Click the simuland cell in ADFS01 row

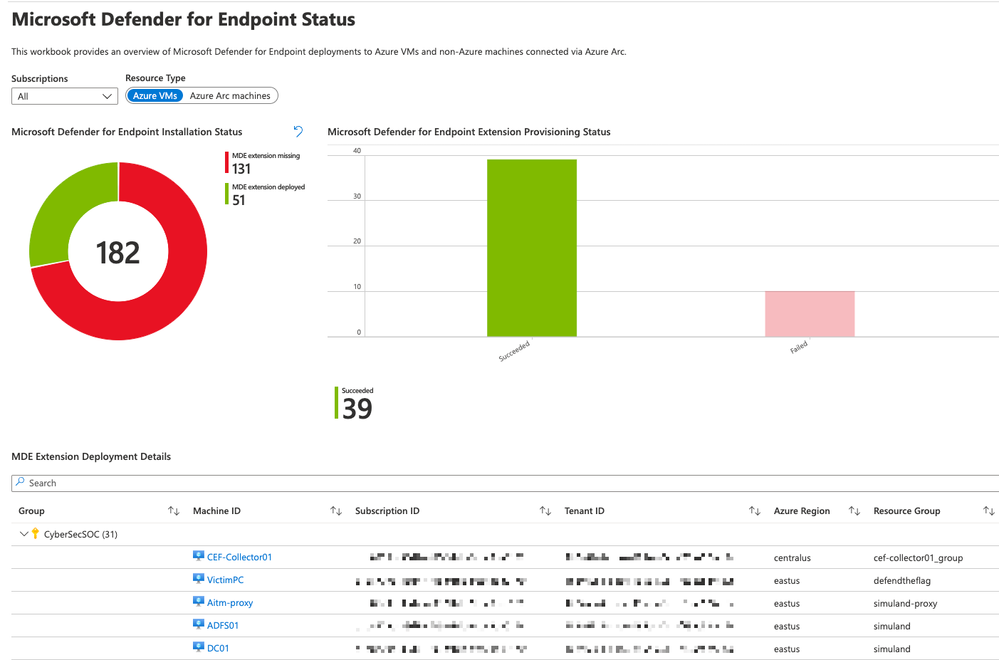tap(892, 626)
